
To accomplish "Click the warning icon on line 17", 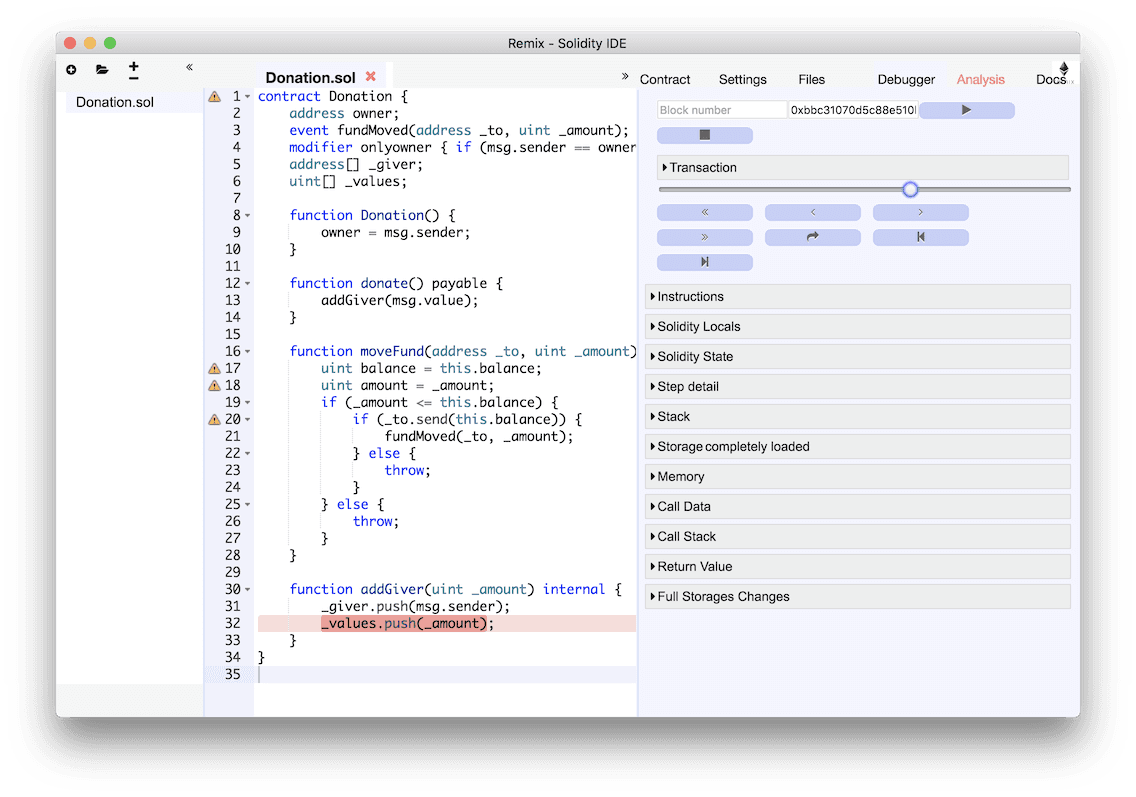I will click(x=214, y=368).
